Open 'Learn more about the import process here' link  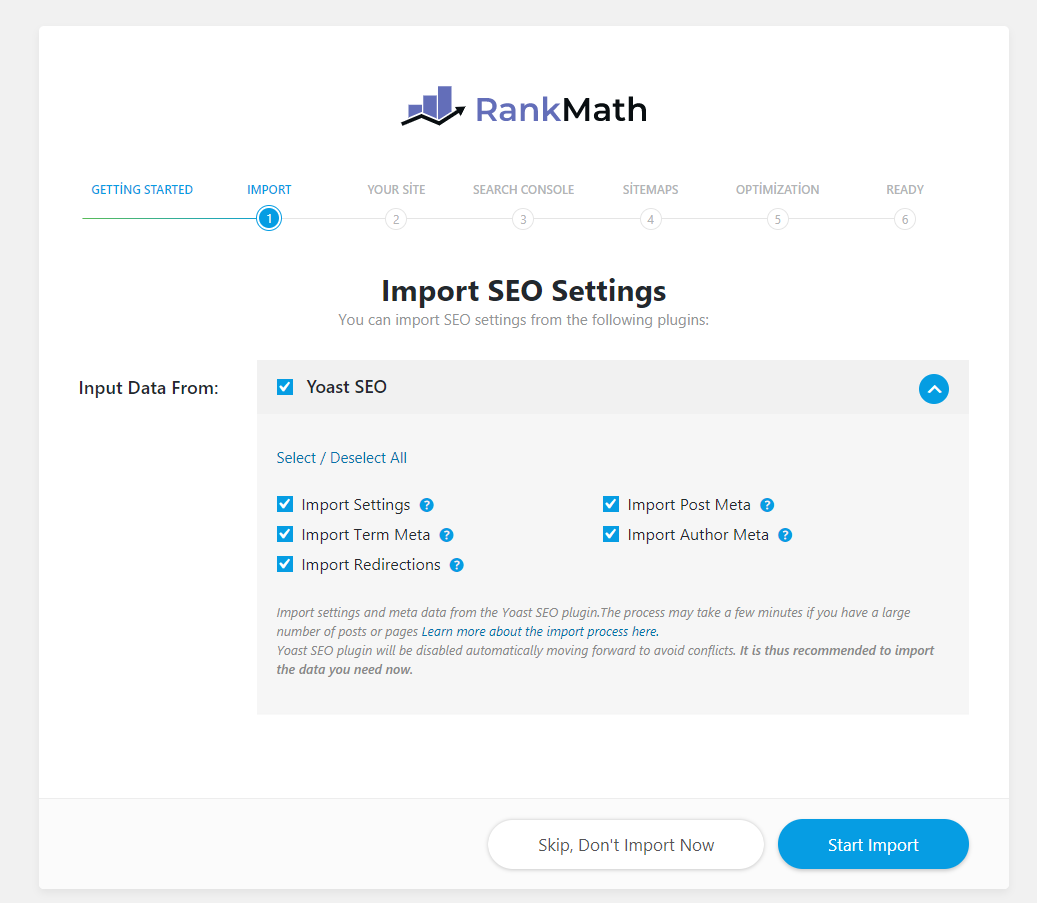tap(540, 631)
